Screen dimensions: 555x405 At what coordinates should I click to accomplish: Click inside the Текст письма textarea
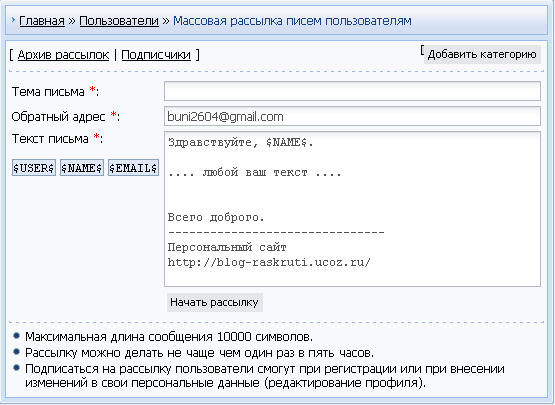tap(352, 209)
